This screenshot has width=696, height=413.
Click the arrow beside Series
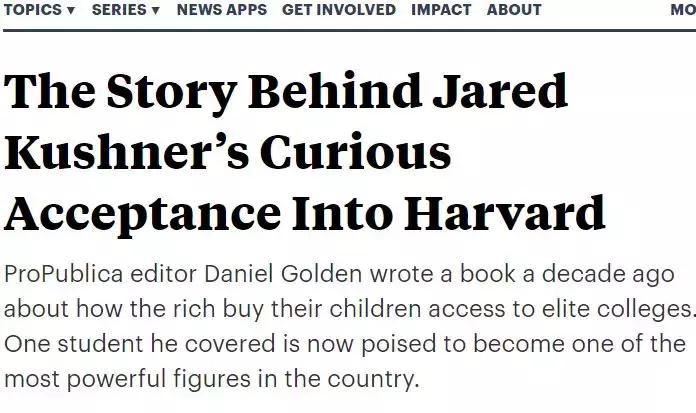(156, 11)
